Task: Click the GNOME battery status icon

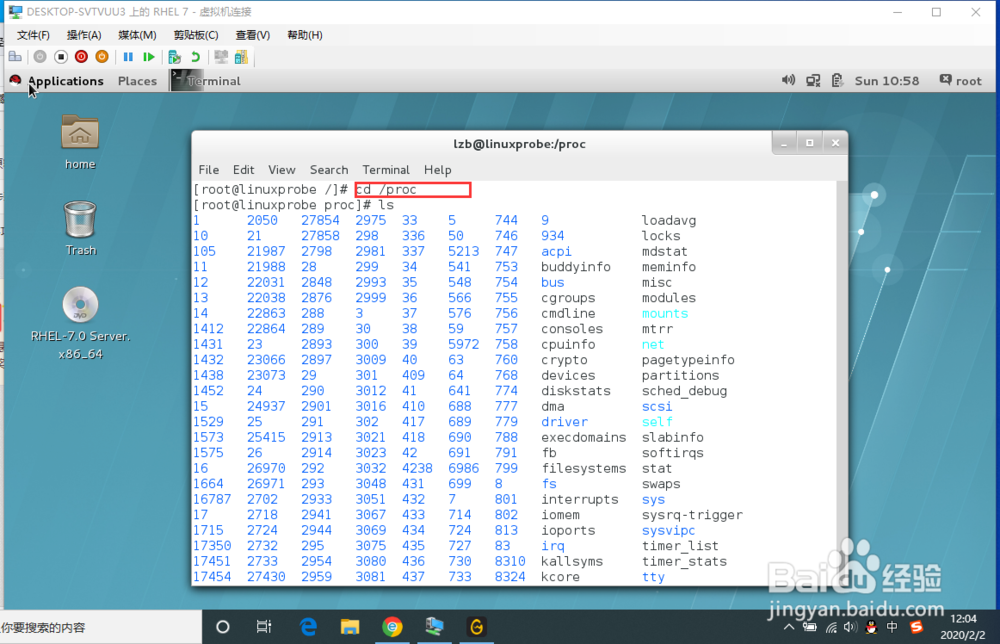Action: pos(837,80)
